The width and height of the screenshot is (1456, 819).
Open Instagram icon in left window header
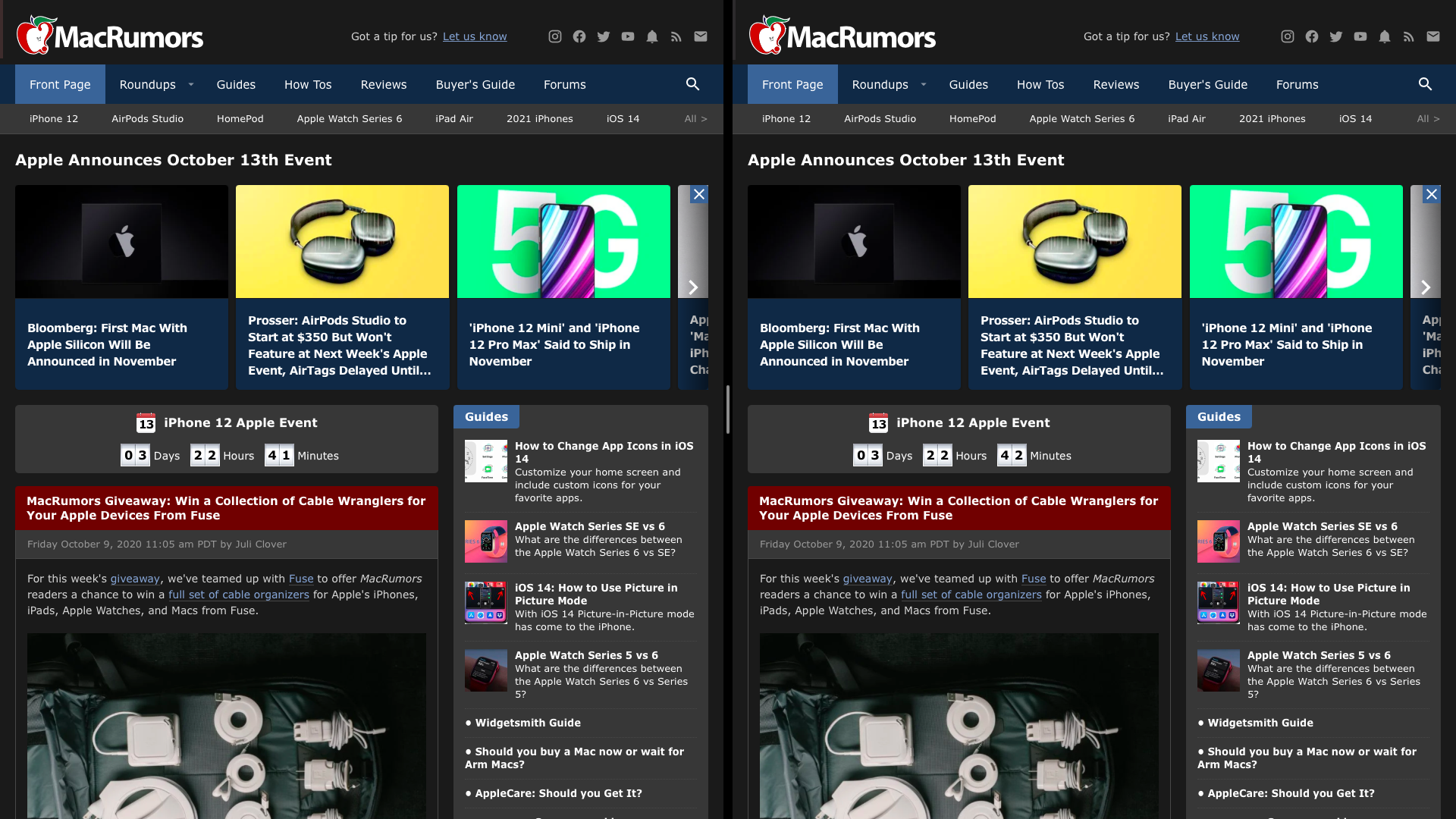tap(555, 36)
